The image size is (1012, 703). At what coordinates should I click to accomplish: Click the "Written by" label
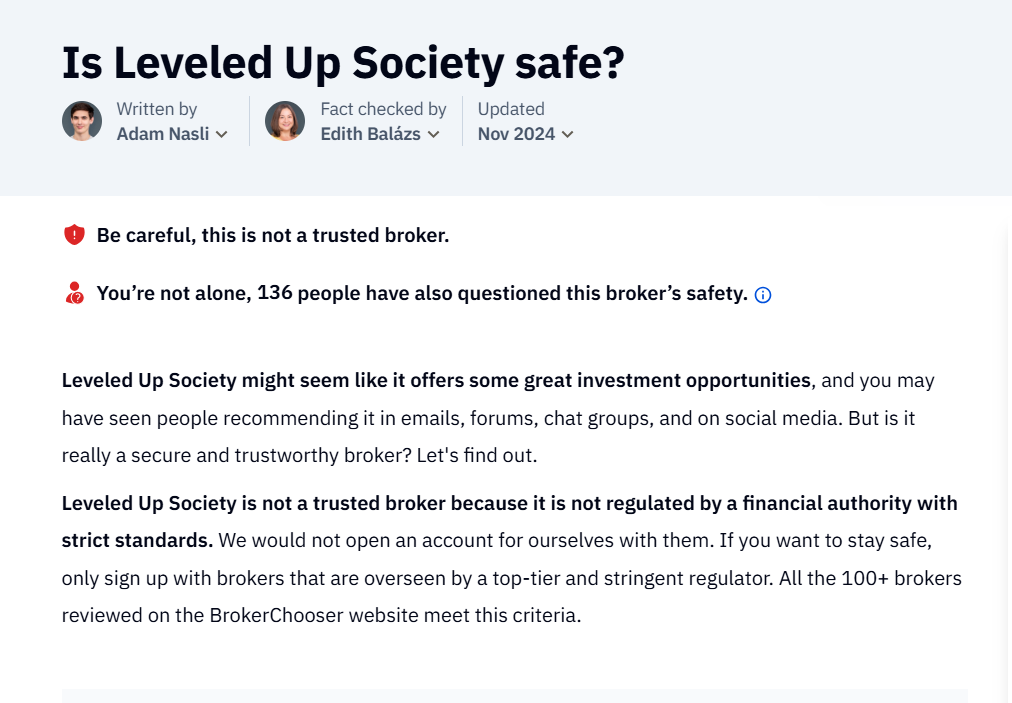point(157,109)
